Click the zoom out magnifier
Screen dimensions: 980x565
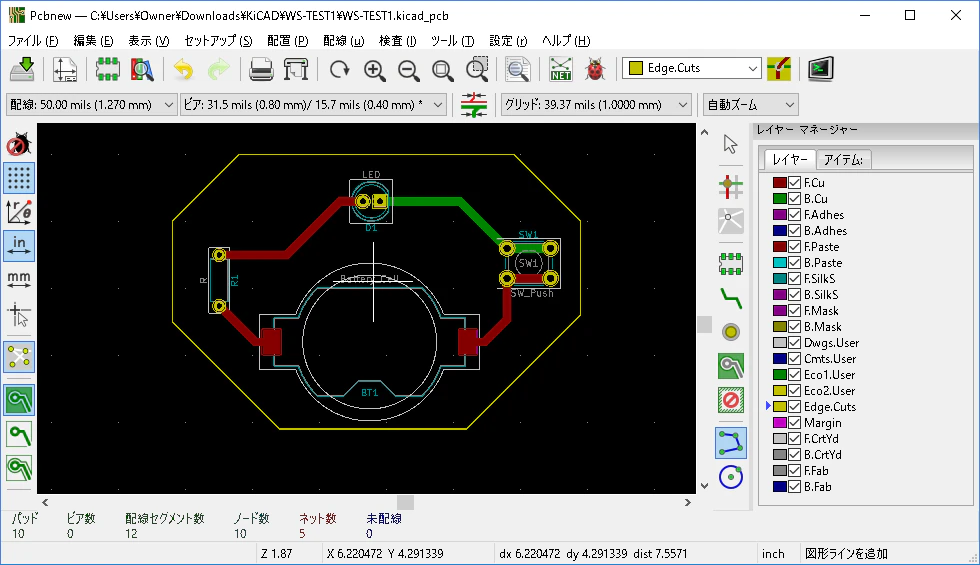coord(409,69)
